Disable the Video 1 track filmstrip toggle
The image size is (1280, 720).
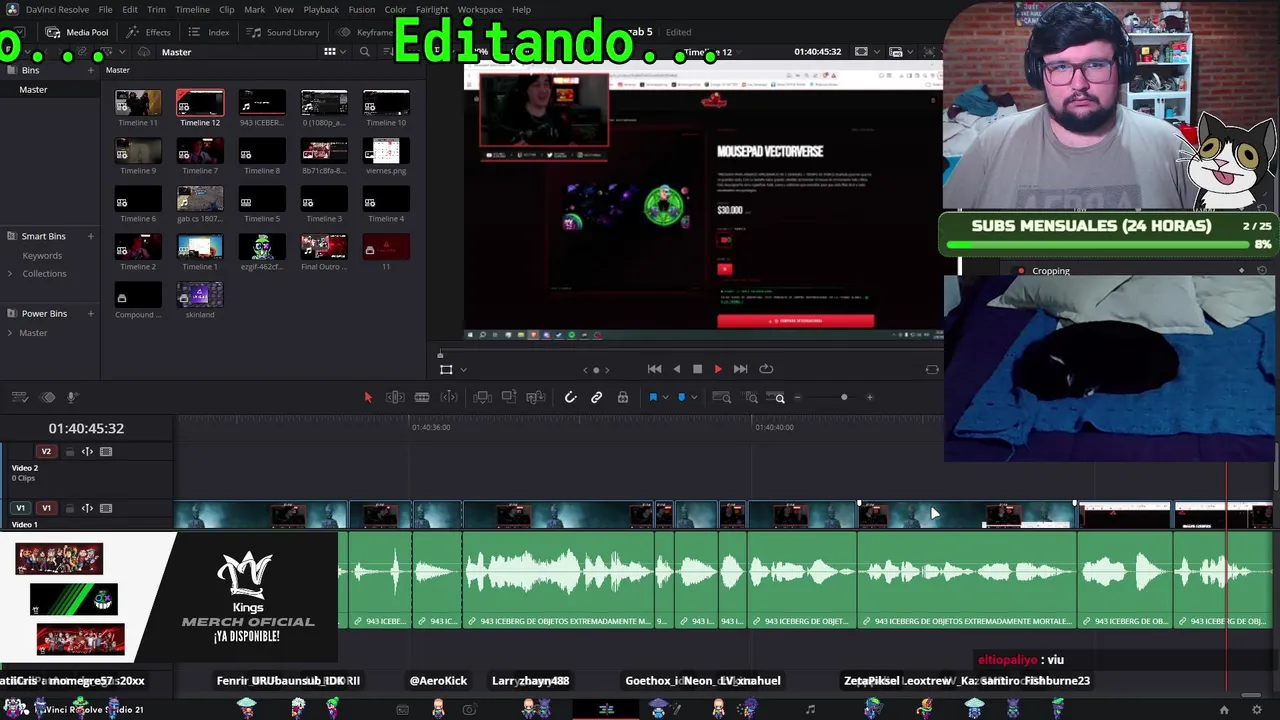tap(106, 508)
